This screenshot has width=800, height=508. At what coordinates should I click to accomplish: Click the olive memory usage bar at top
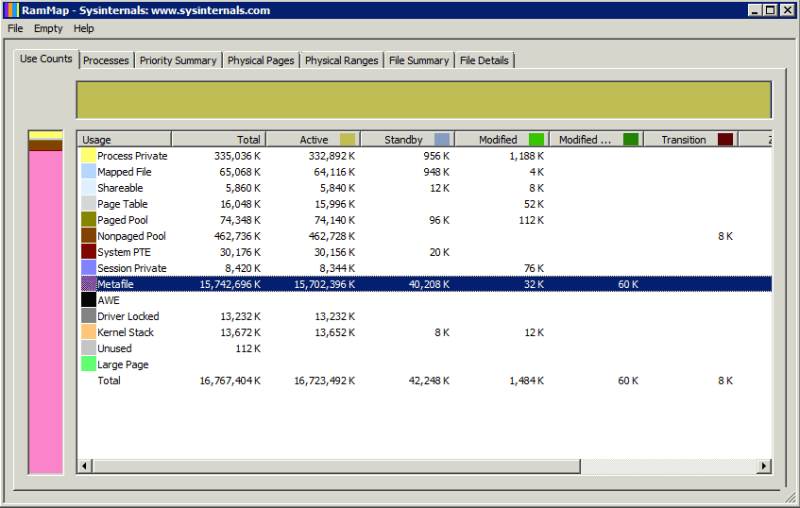[x=424, y=100]
